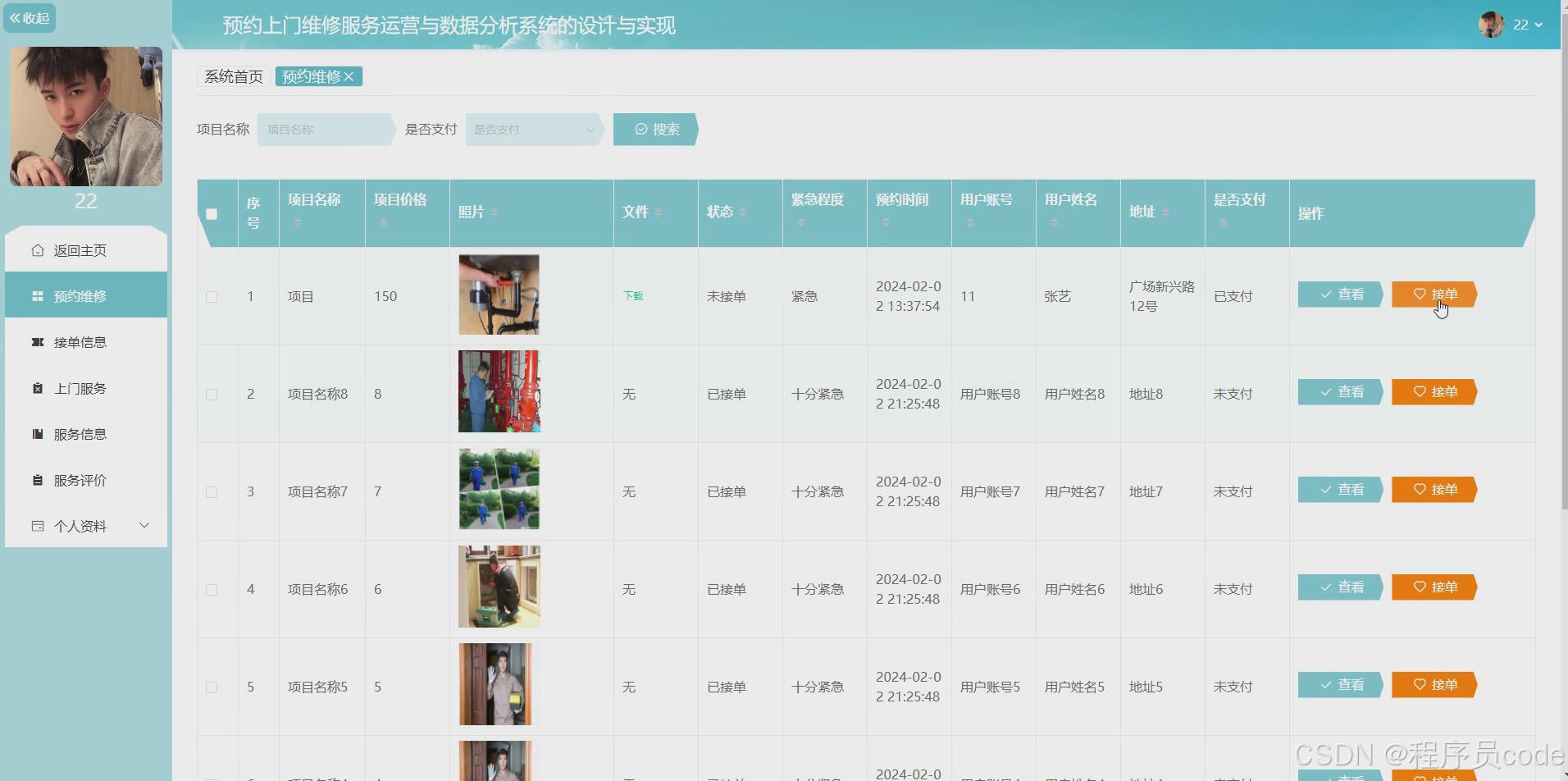1568x781 pixels.
Task: Expand the 个人资料 submenu chevron
Action: 144,525
